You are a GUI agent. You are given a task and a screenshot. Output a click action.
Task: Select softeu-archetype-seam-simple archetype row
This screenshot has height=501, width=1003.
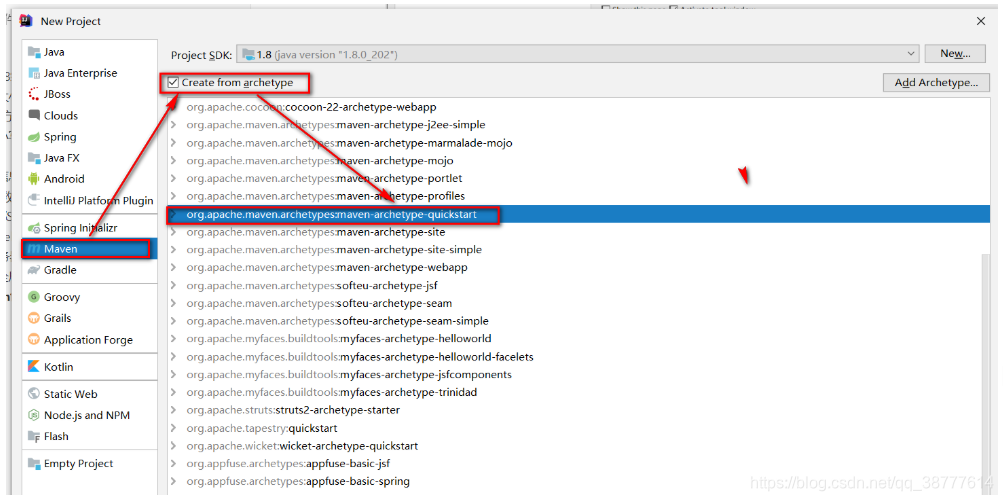(573, 321)
